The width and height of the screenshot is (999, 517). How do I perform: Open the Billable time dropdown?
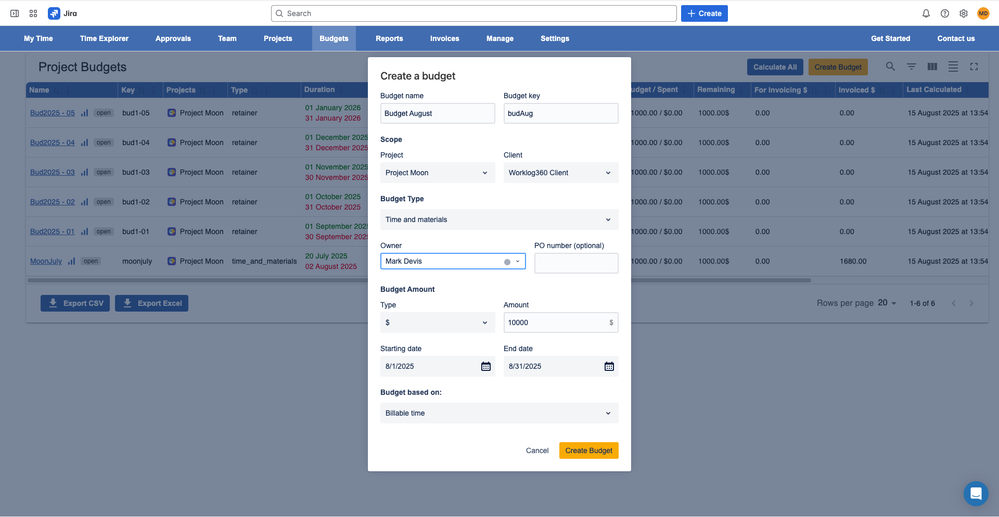point(499,413)
